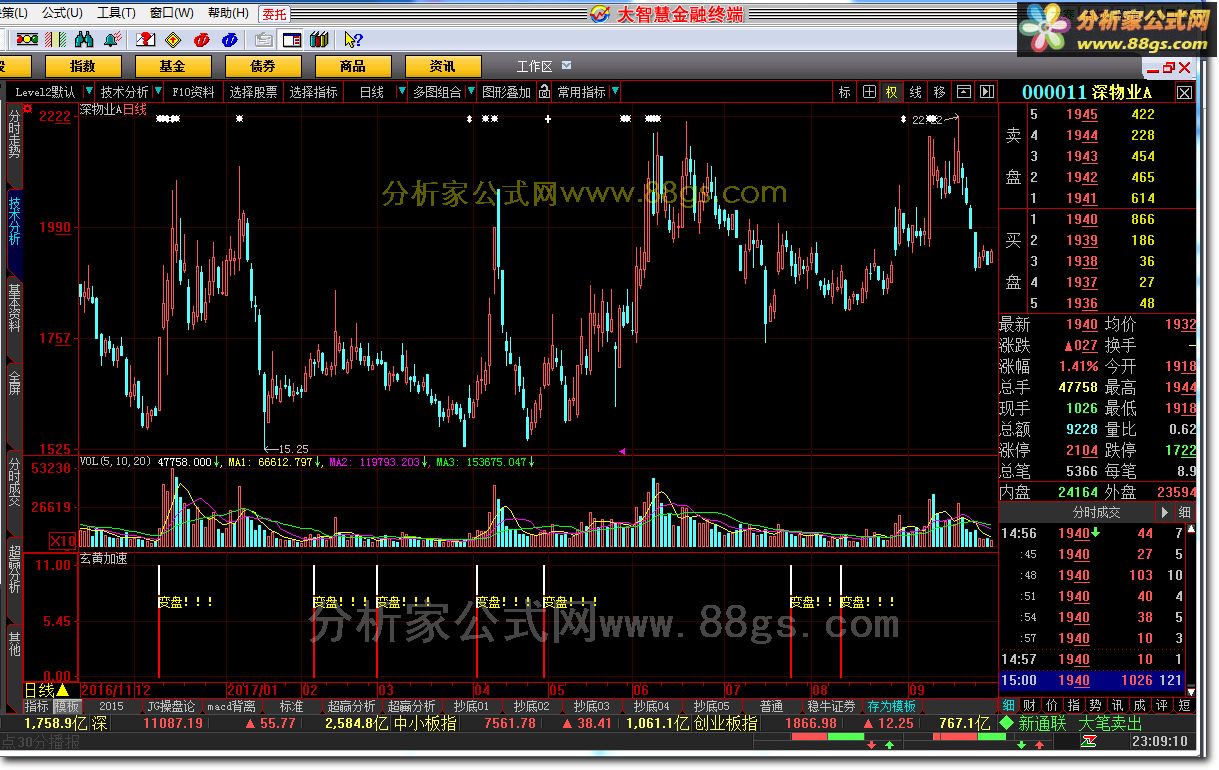Click the 选择指标 toolbar button
1219x770 pixels.
313,92
